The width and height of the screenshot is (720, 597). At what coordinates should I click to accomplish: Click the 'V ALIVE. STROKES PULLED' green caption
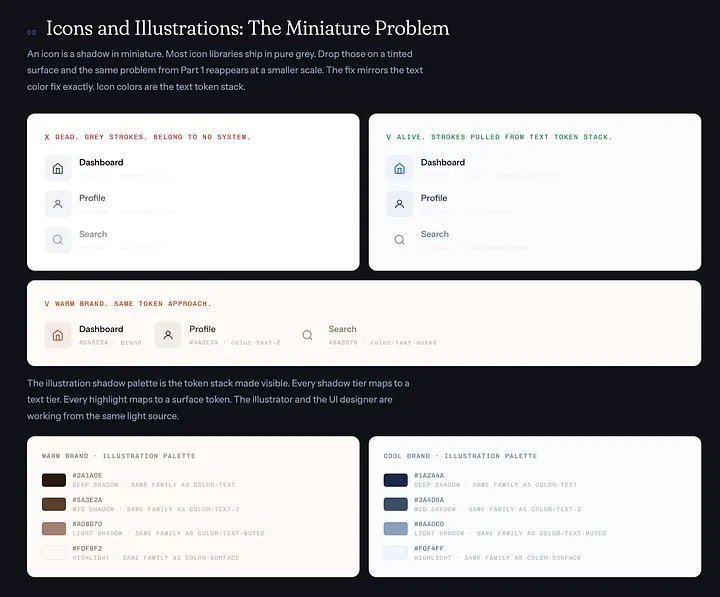[x=499, y=137]
